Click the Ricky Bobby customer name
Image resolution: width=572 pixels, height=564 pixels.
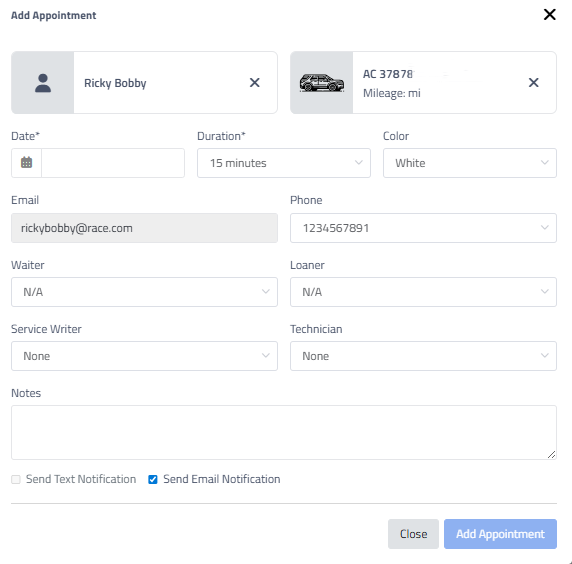coord(115,83)
